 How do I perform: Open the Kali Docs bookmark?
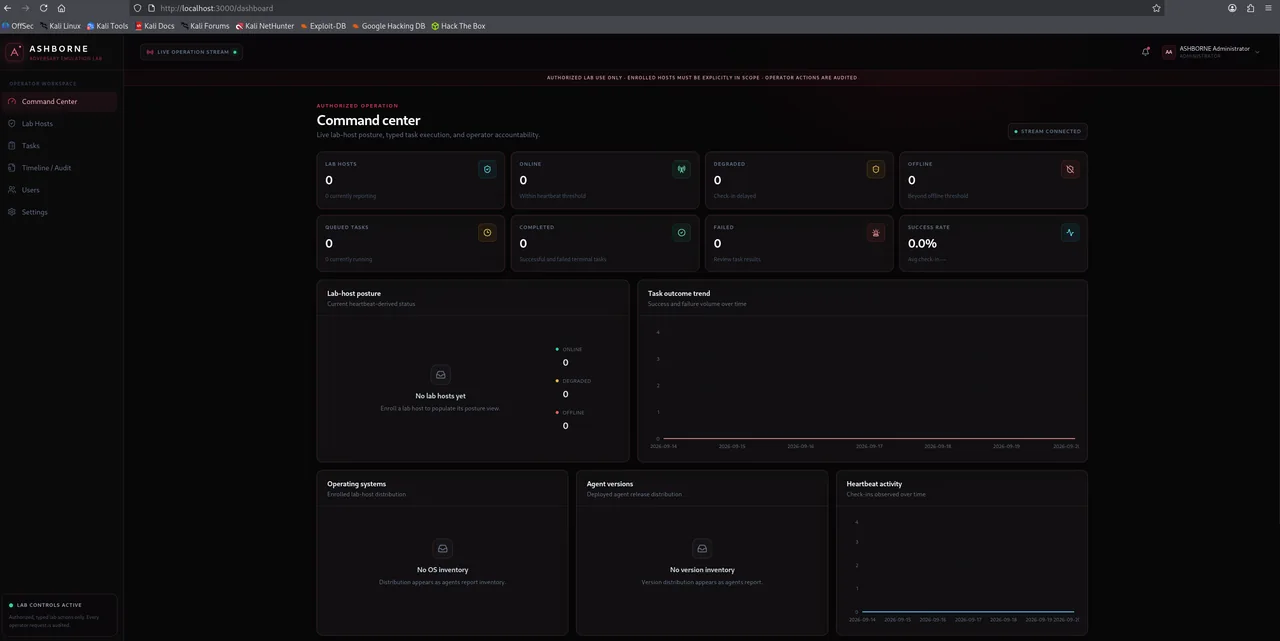(155, 26)
